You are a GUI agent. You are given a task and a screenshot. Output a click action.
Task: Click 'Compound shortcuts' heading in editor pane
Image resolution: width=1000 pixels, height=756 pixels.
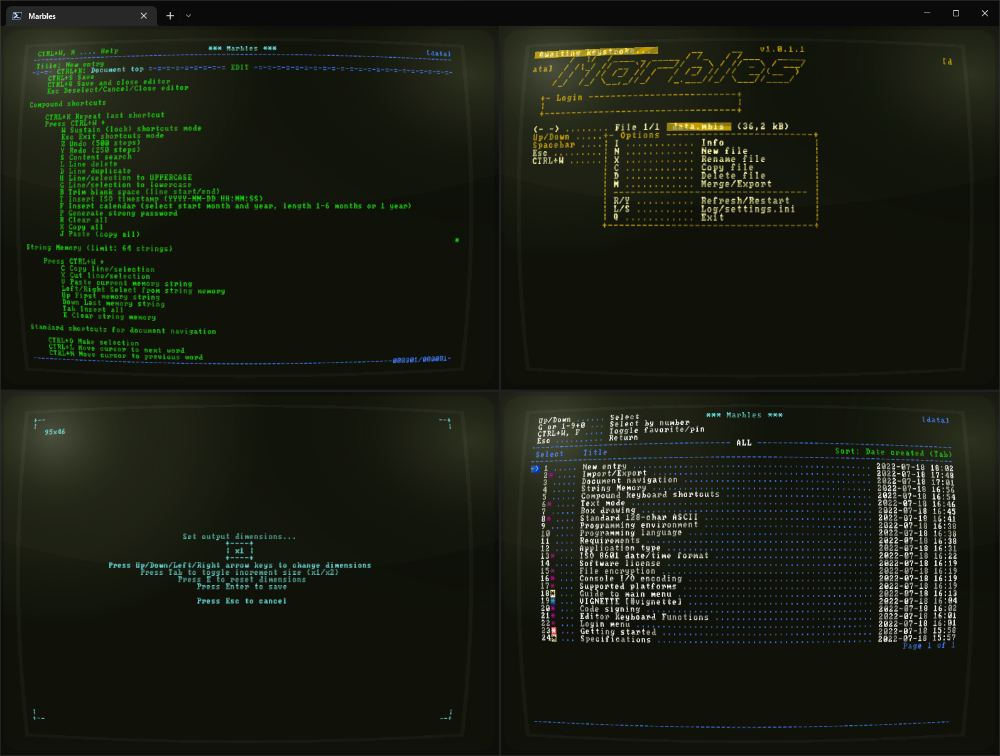(68, 103)
